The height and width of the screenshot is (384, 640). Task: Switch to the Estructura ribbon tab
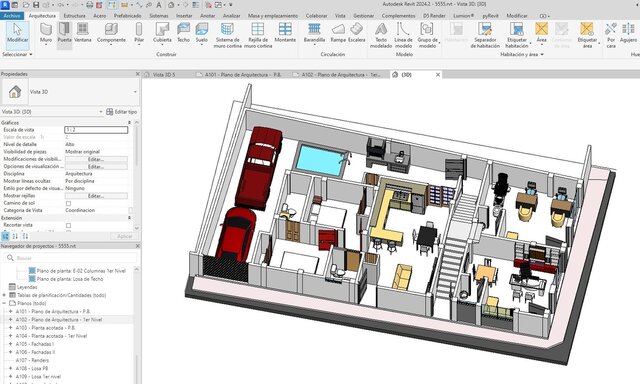point(74,16)
